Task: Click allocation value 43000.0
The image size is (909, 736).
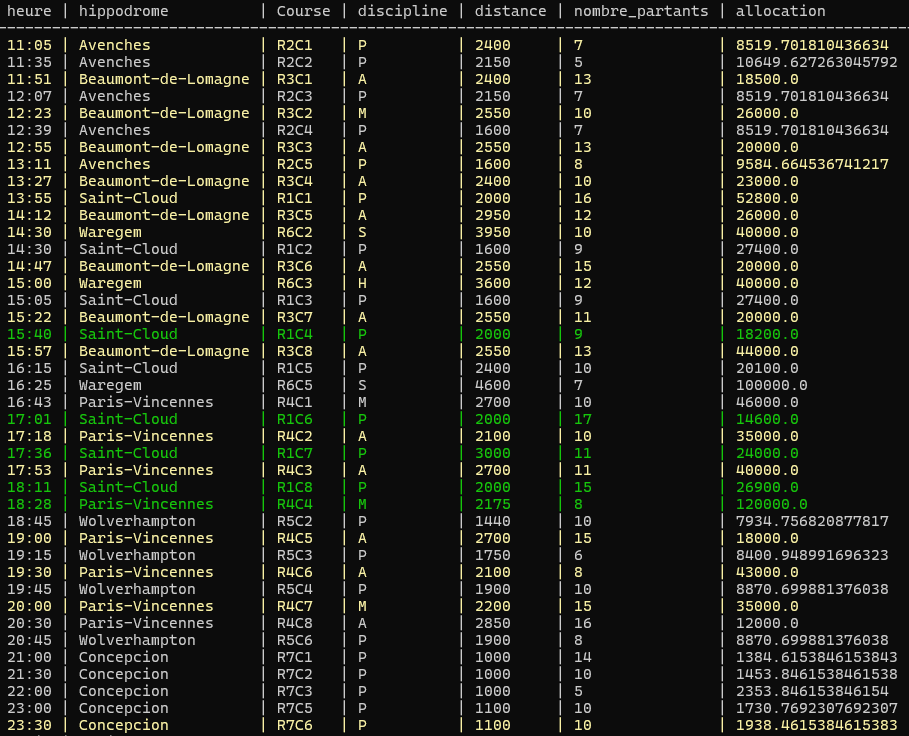Action: tap(767, 572)
